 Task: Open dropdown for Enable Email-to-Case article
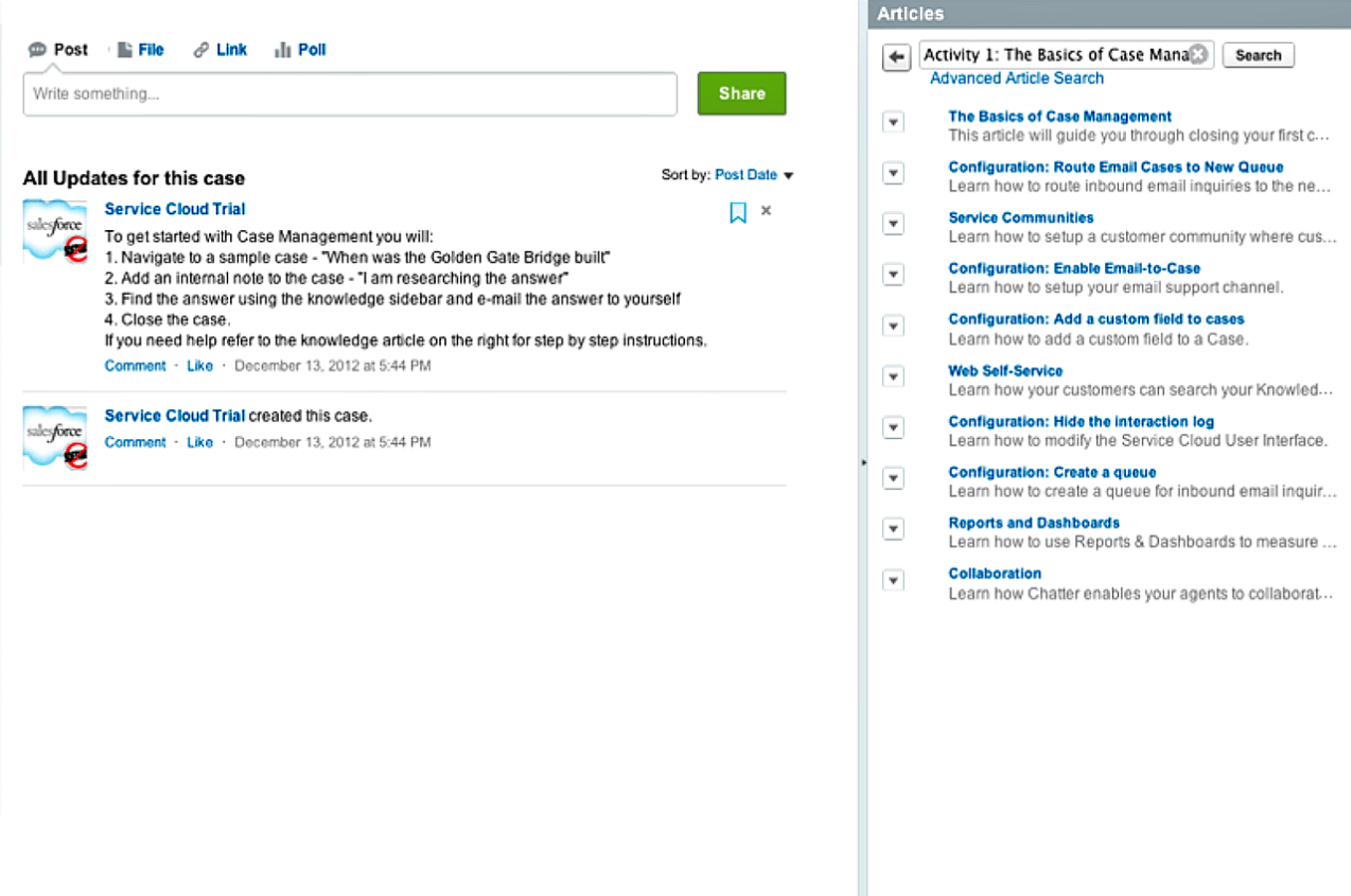coord(893,274)
